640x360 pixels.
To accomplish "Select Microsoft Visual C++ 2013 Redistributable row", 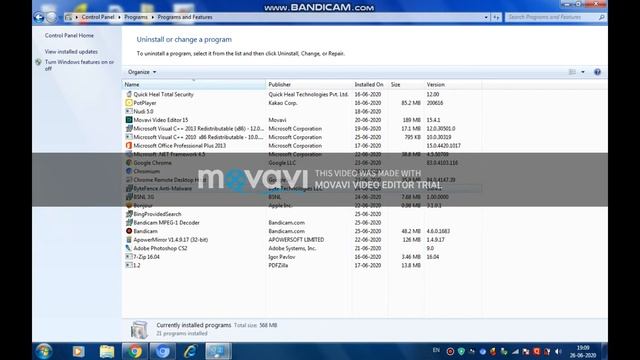I will click(x=302, y=129).
